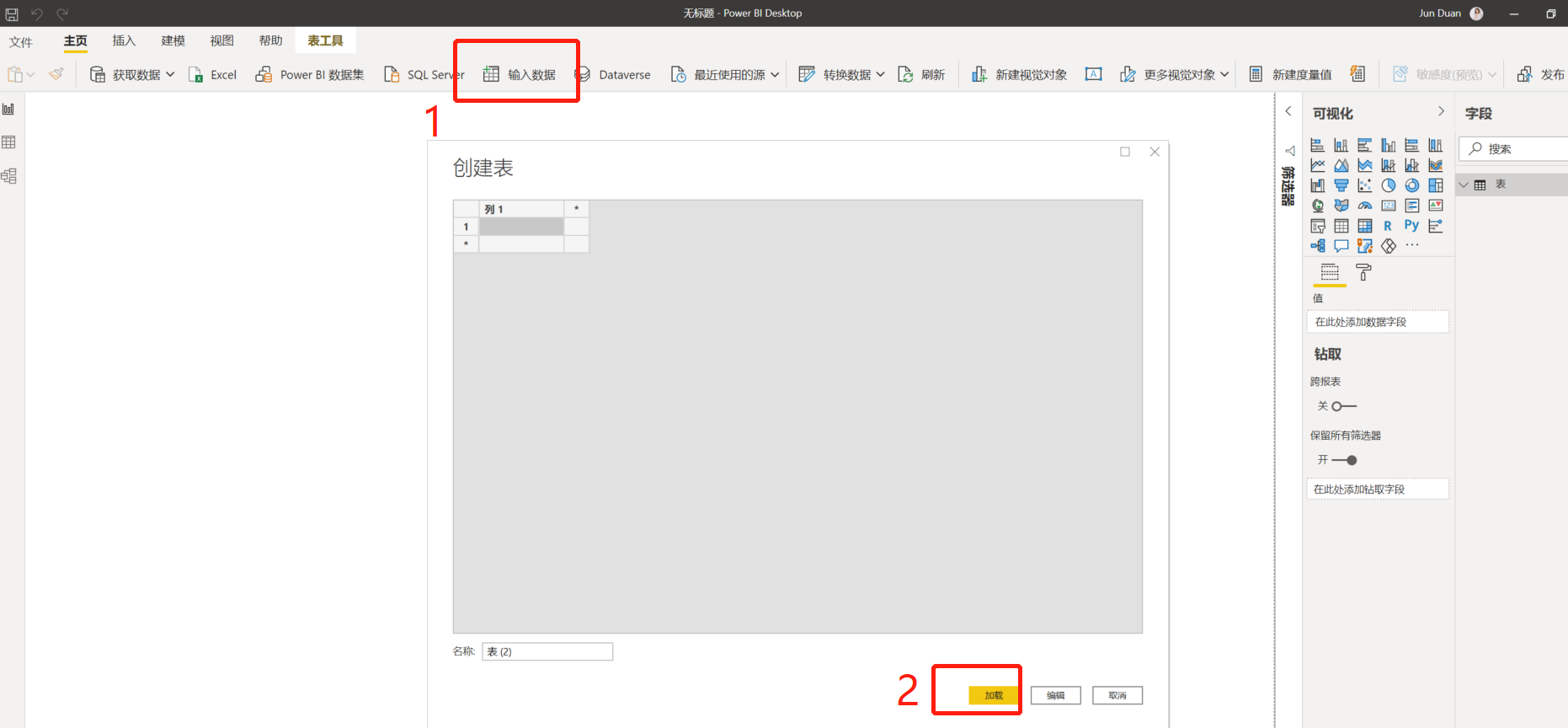1568x728 pixels.
Task: Select the R script visual
Action: coord(1388,226)
